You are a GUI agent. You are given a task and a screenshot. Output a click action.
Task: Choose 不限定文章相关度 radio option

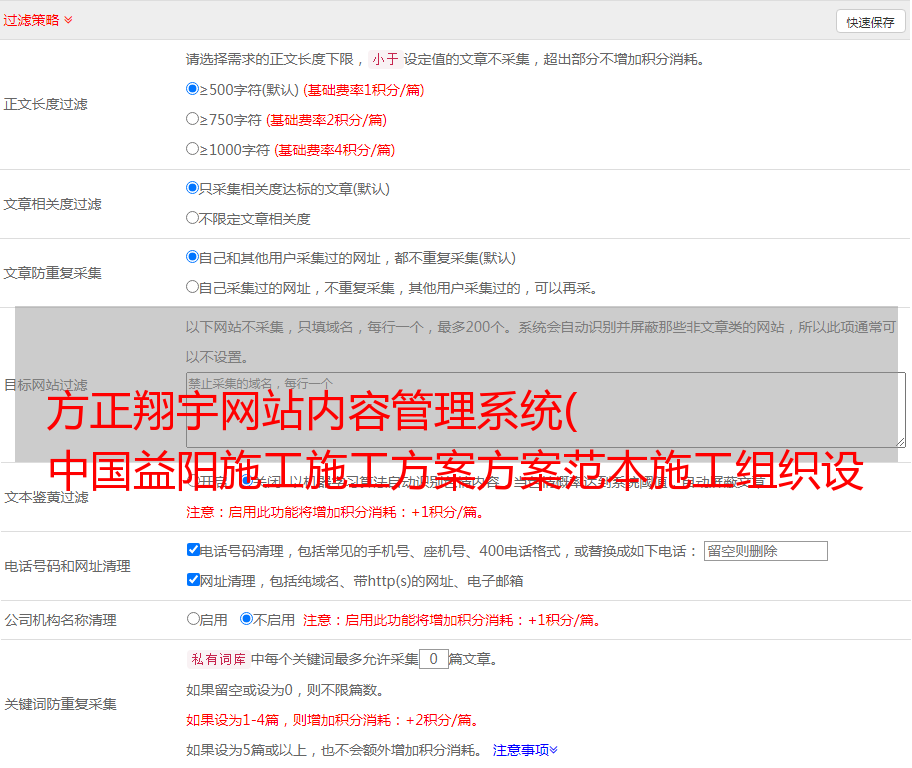pyautogui.click(x=192, y=218)
